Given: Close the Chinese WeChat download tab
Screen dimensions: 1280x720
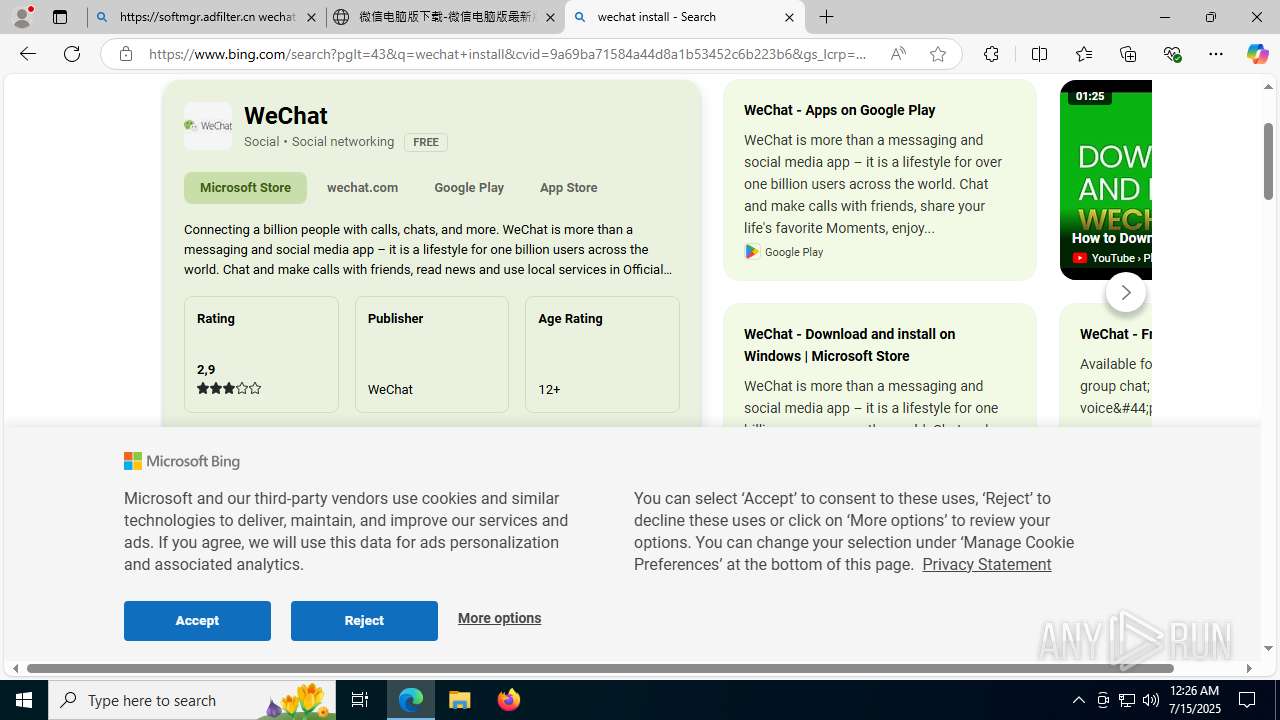Looking at the screenshot, I should 550,17.
